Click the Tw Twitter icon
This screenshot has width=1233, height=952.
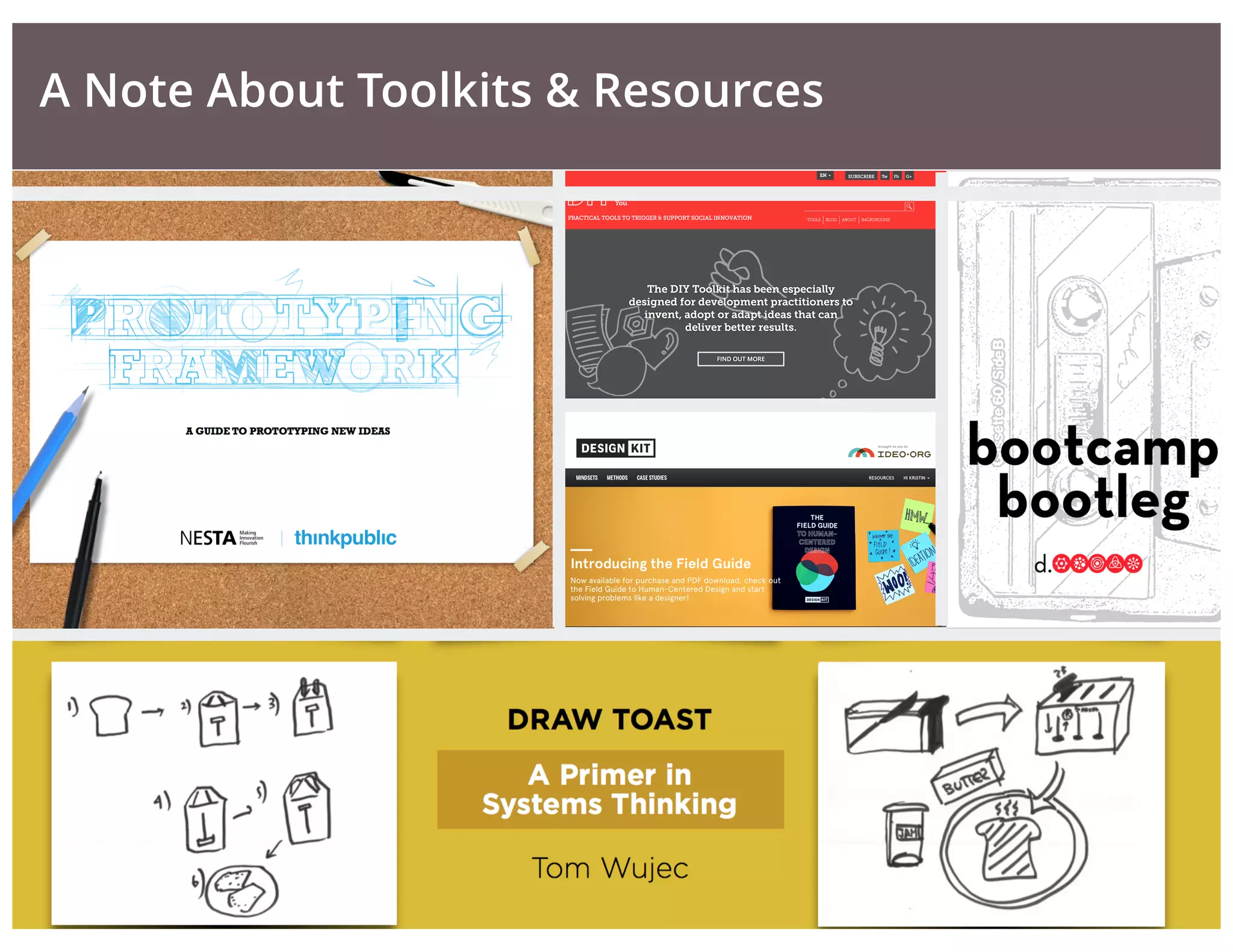tap(884, 176)
